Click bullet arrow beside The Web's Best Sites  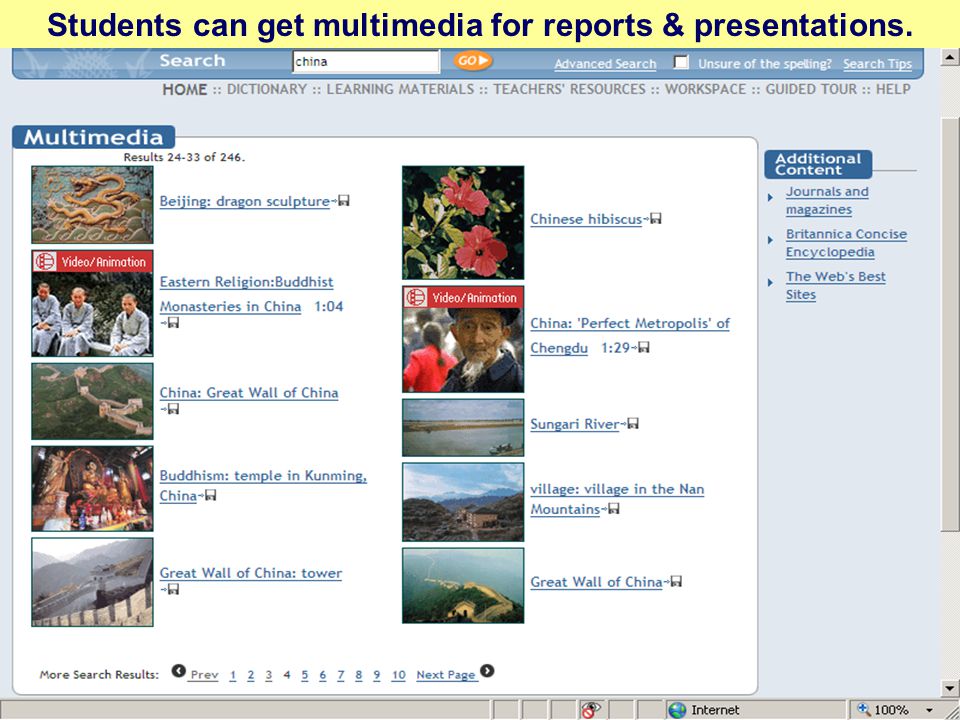pos(770,282)
